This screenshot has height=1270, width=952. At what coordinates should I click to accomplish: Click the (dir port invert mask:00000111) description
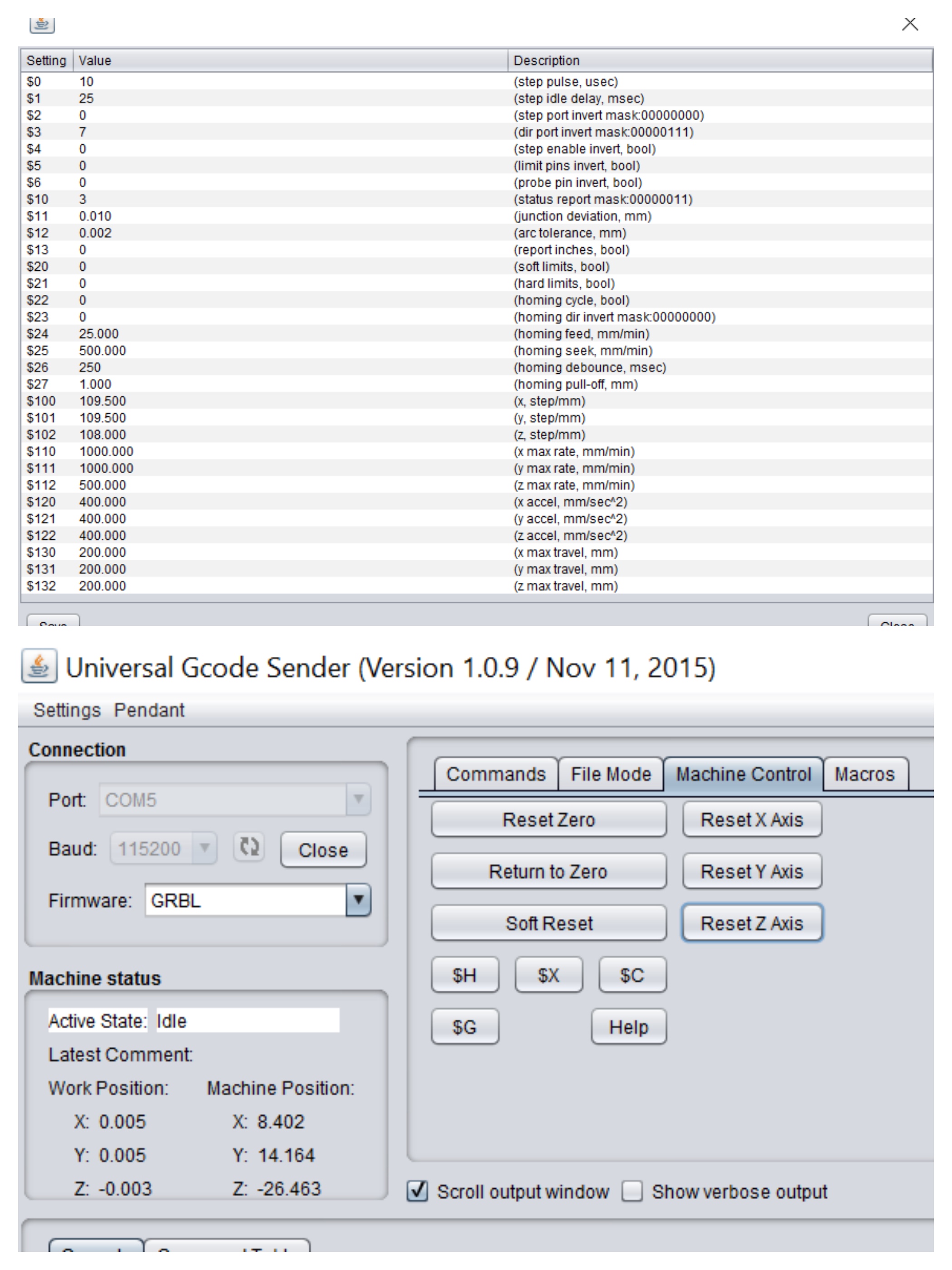tap(603, 132)
